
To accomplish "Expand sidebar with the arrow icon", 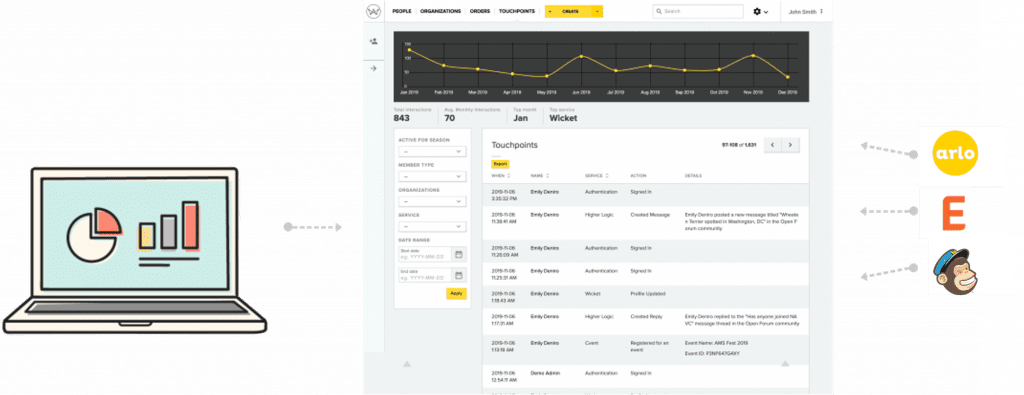I will (374, 68).
